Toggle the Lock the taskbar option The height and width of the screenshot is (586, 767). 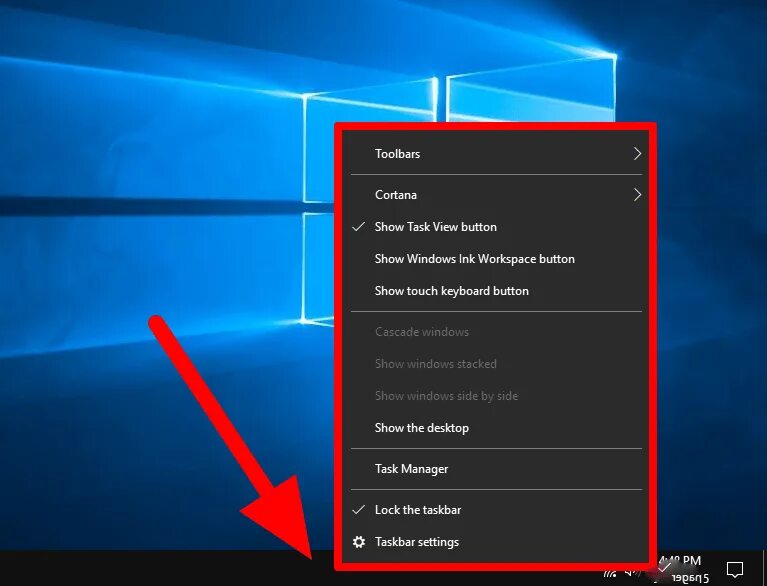[x=496, y=510]
